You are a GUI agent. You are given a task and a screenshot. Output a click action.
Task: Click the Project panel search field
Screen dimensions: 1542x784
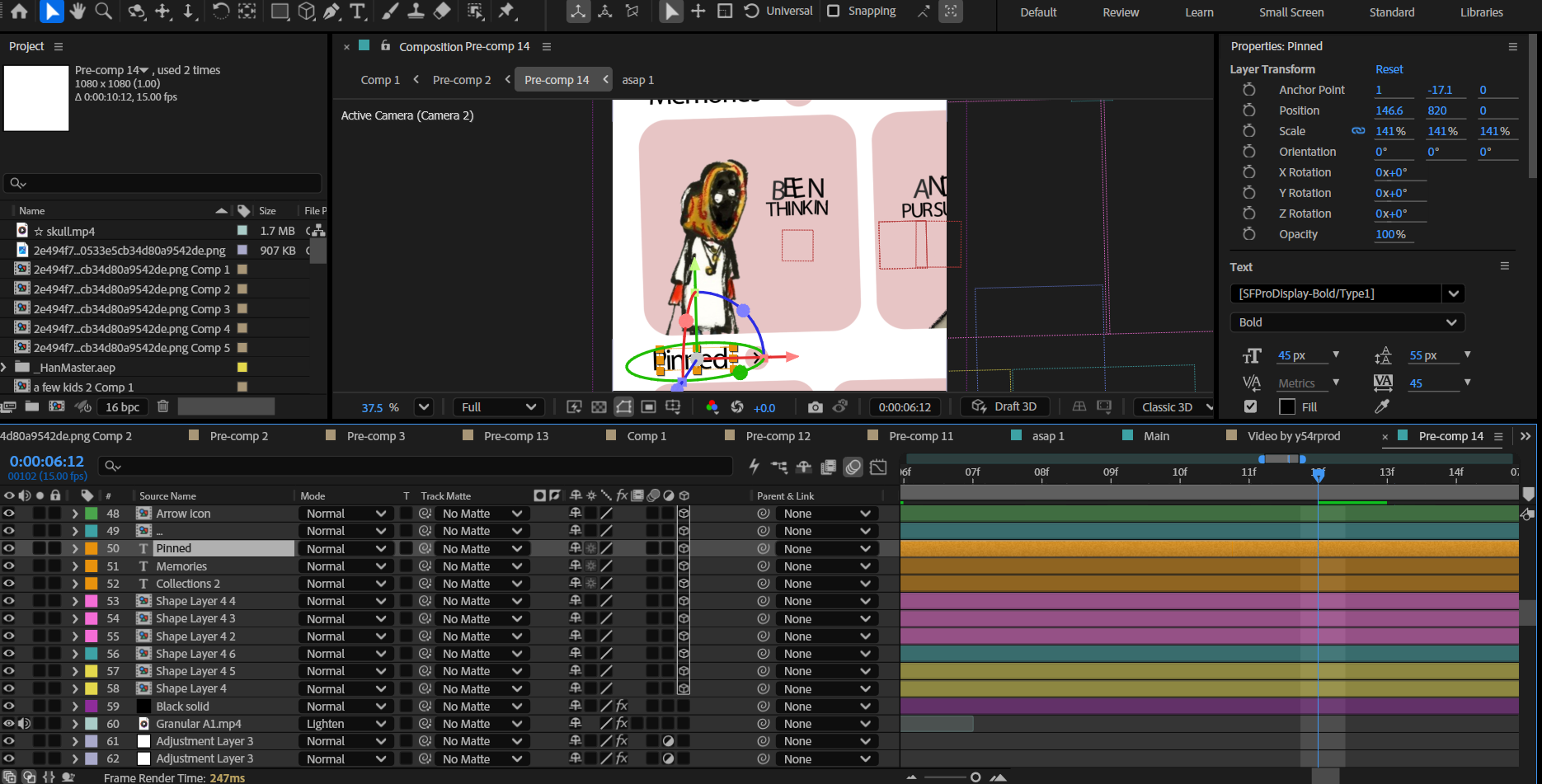(x=163, y=183)
